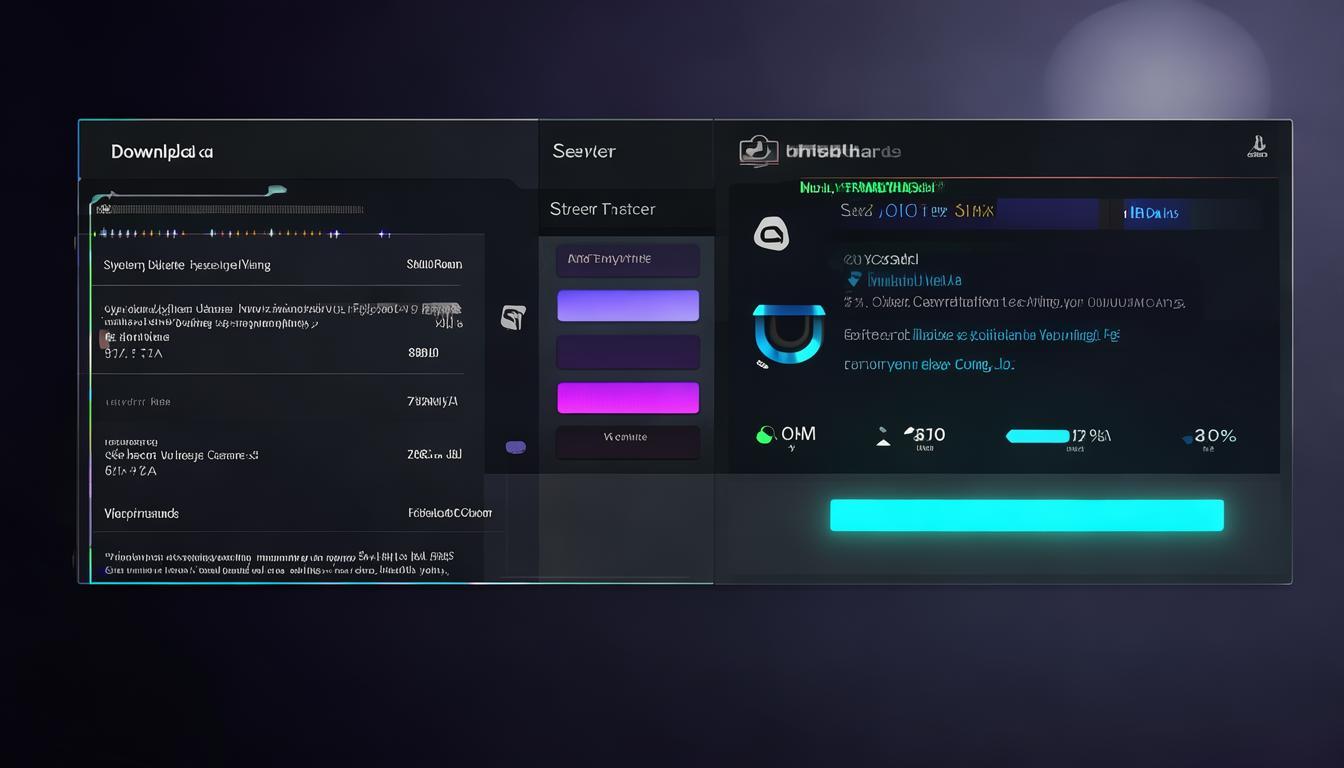1344x768 pixels.
Task: Click the blue U-shaped magnet icon
Action: point(789,335)
